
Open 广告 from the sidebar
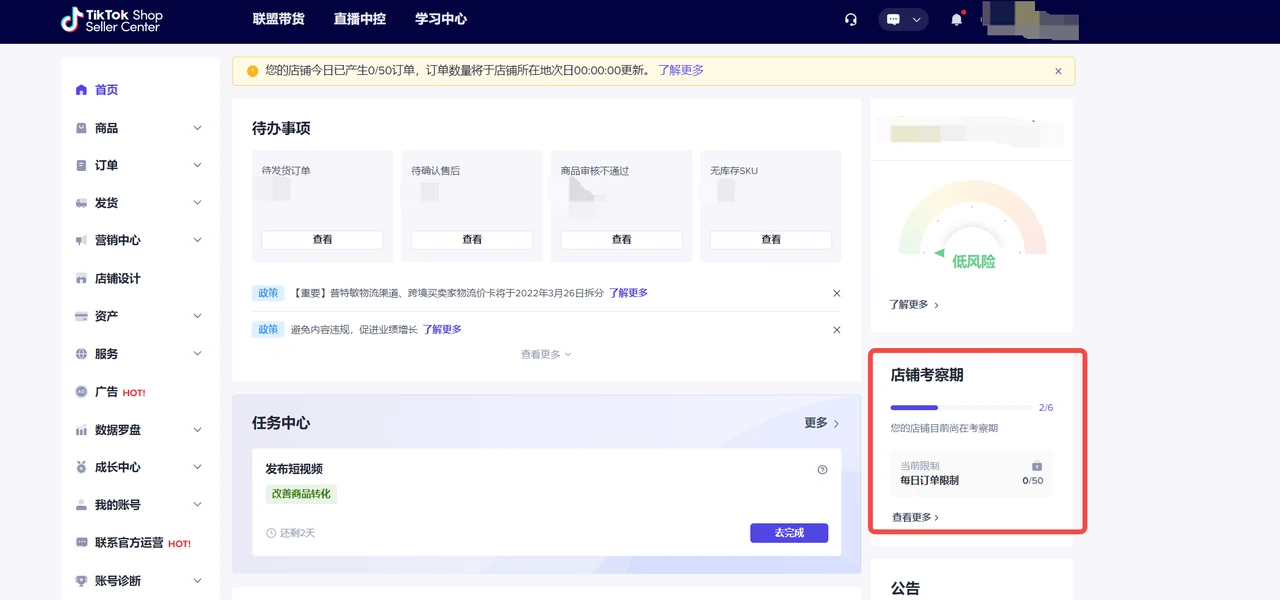click(x=107, y=391)
